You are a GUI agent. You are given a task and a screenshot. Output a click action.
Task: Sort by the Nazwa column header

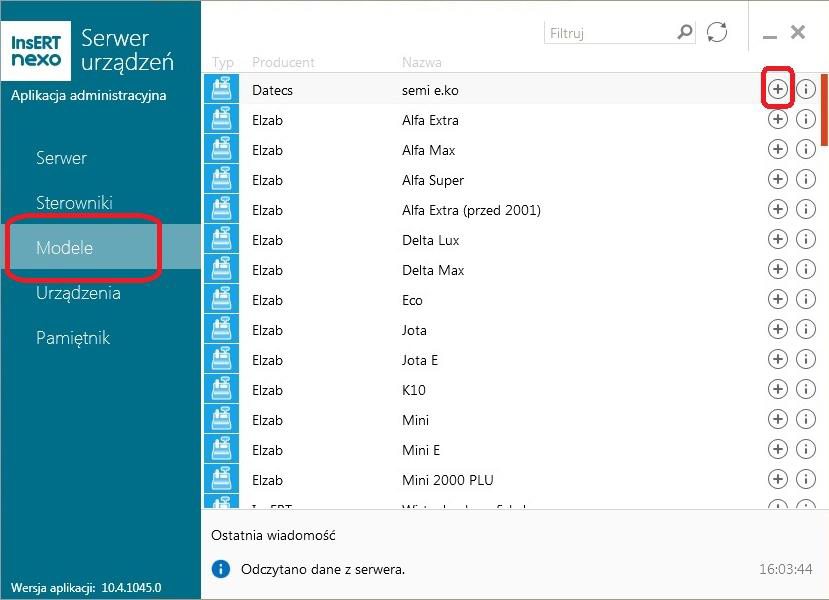click(421, 62)
